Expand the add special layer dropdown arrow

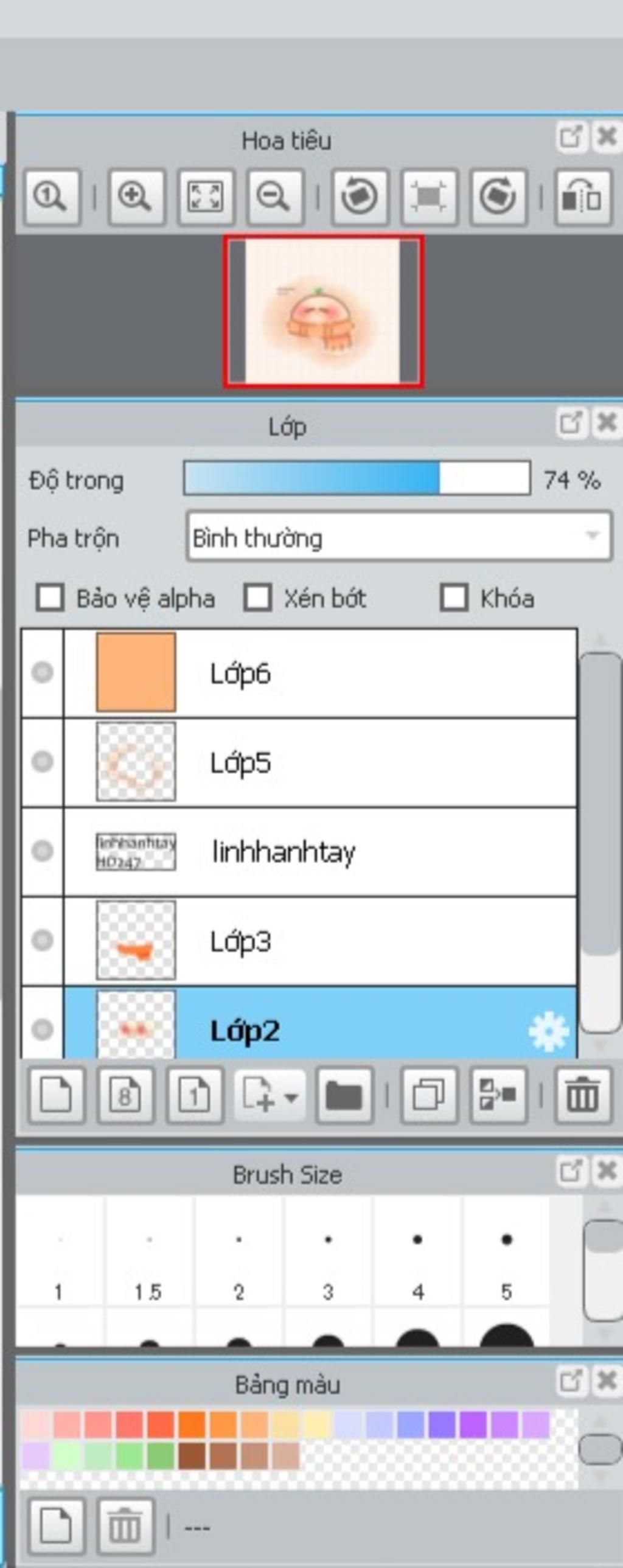pyautogui.click(x=291, y=1098)
